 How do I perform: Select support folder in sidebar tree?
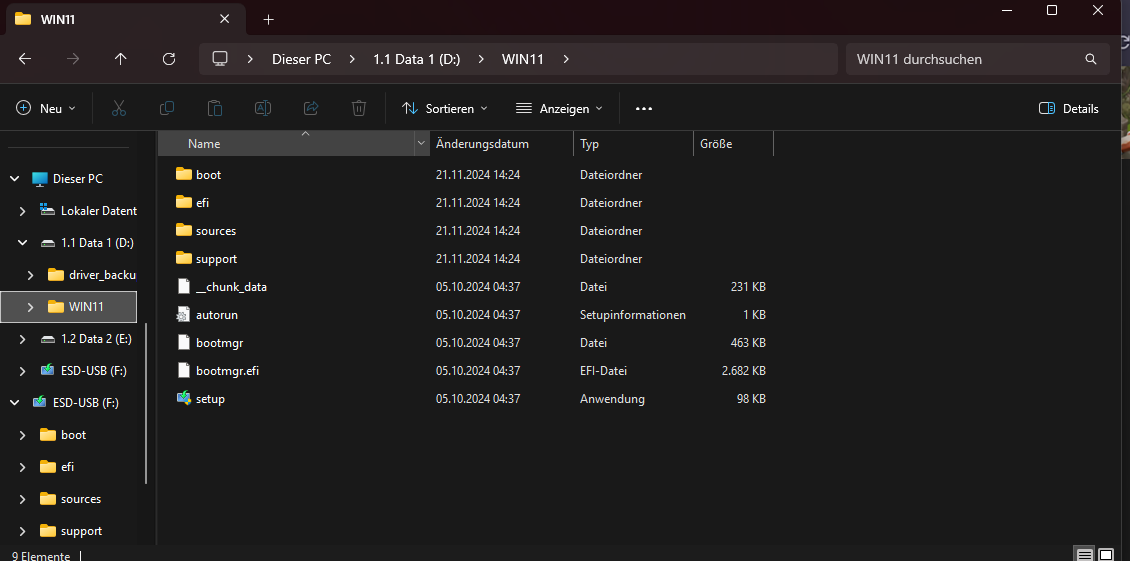pos(81,531)
